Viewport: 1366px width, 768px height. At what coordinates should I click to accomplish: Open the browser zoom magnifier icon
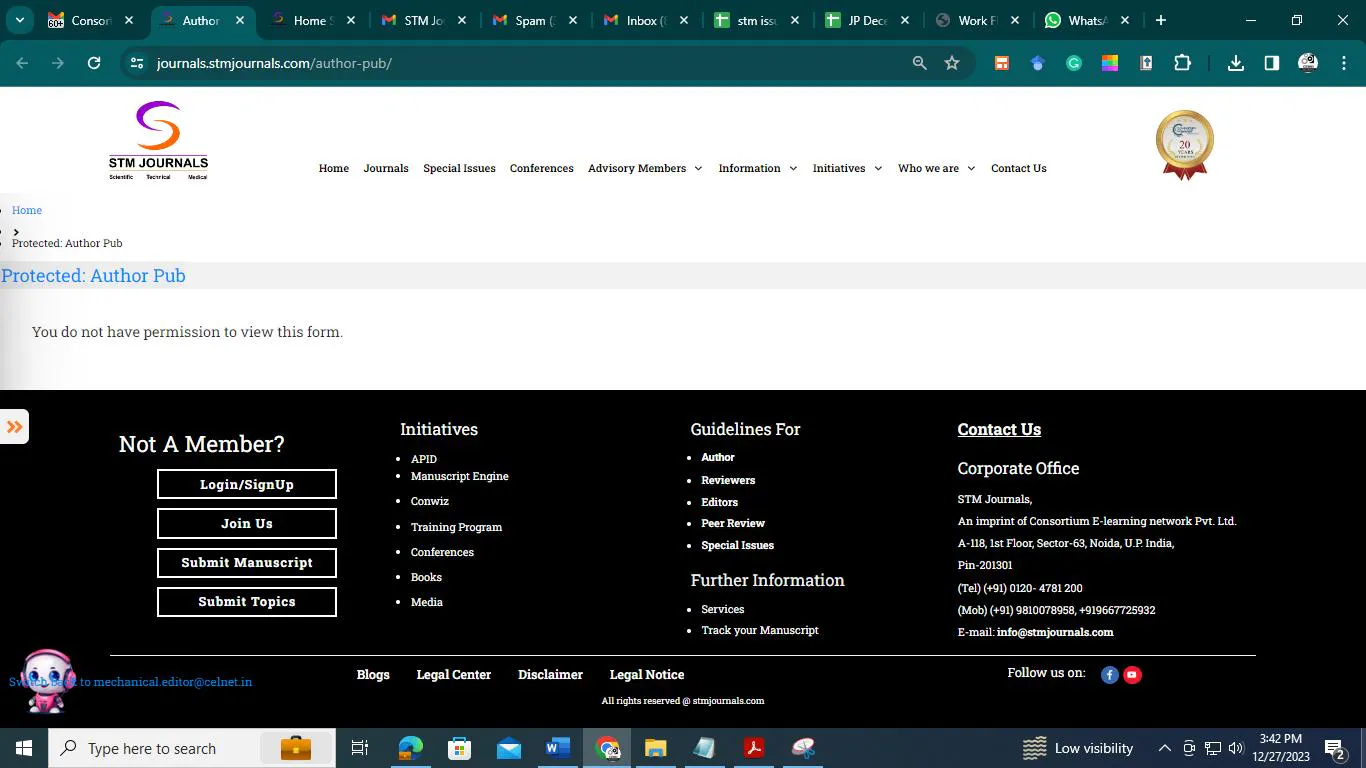[919, 63]
